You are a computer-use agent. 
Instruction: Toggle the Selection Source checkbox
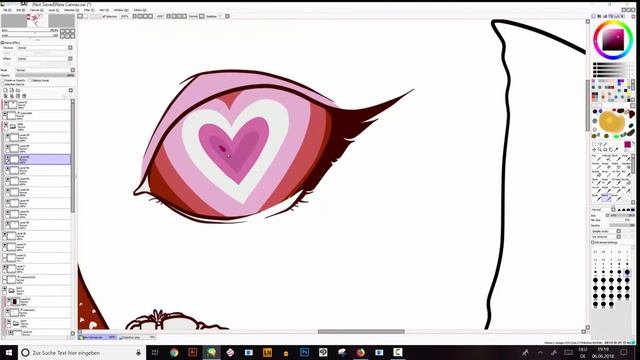[x=2, y=84]
